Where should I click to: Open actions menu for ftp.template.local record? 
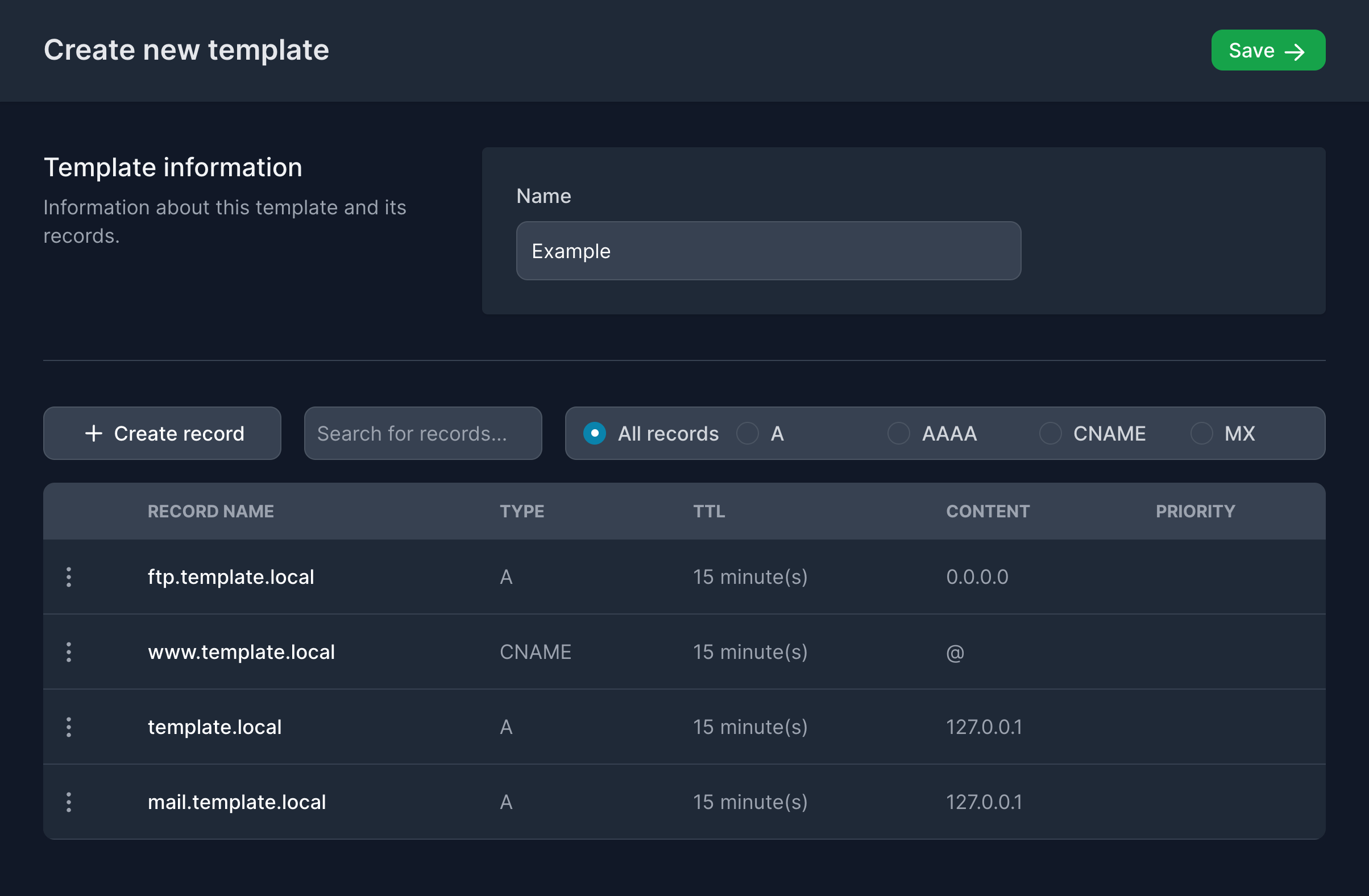68,577
